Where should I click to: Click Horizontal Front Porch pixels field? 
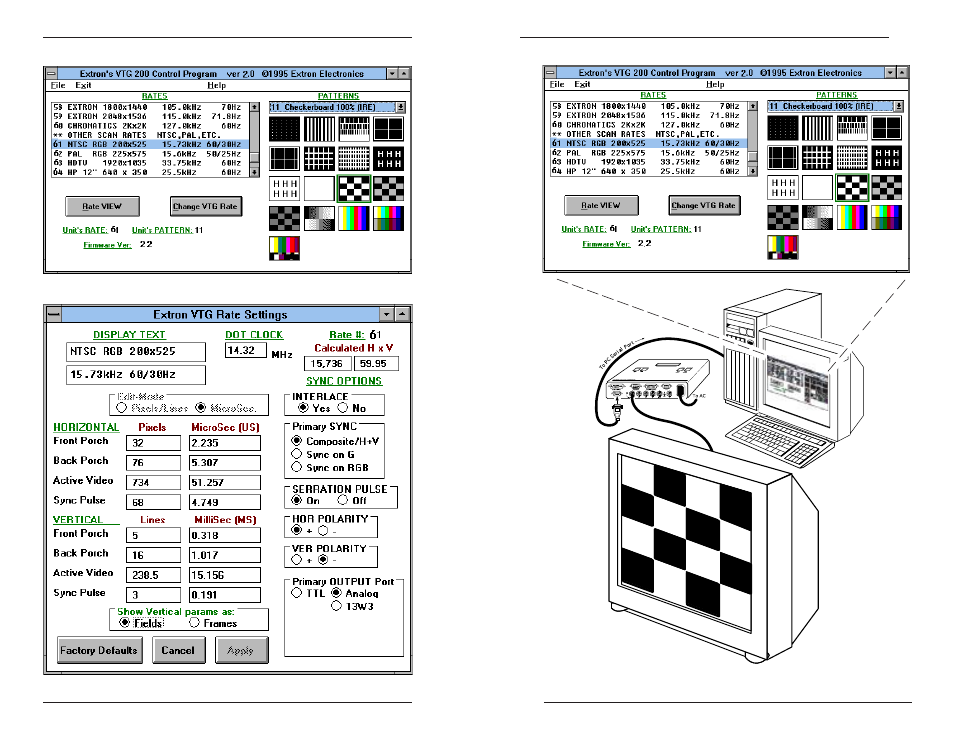click(153, 443)
